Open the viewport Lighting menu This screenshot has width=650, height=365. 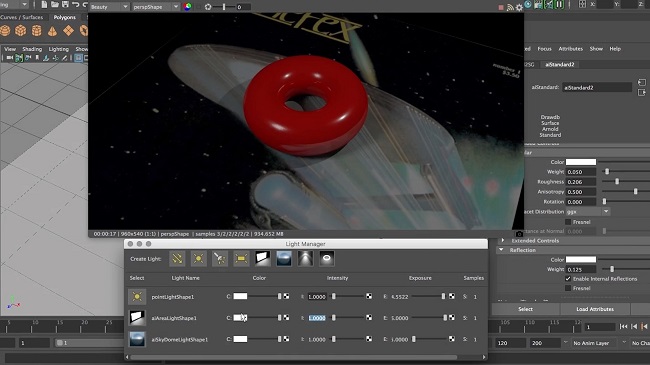[x=59, y=49]
